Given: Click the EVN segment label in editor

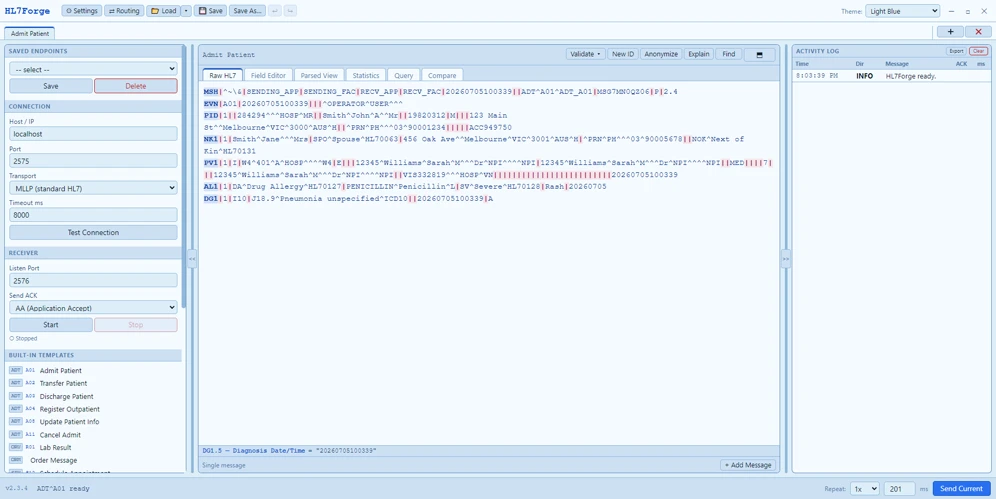Looking at the screenshot, I should tap(211, 103).
